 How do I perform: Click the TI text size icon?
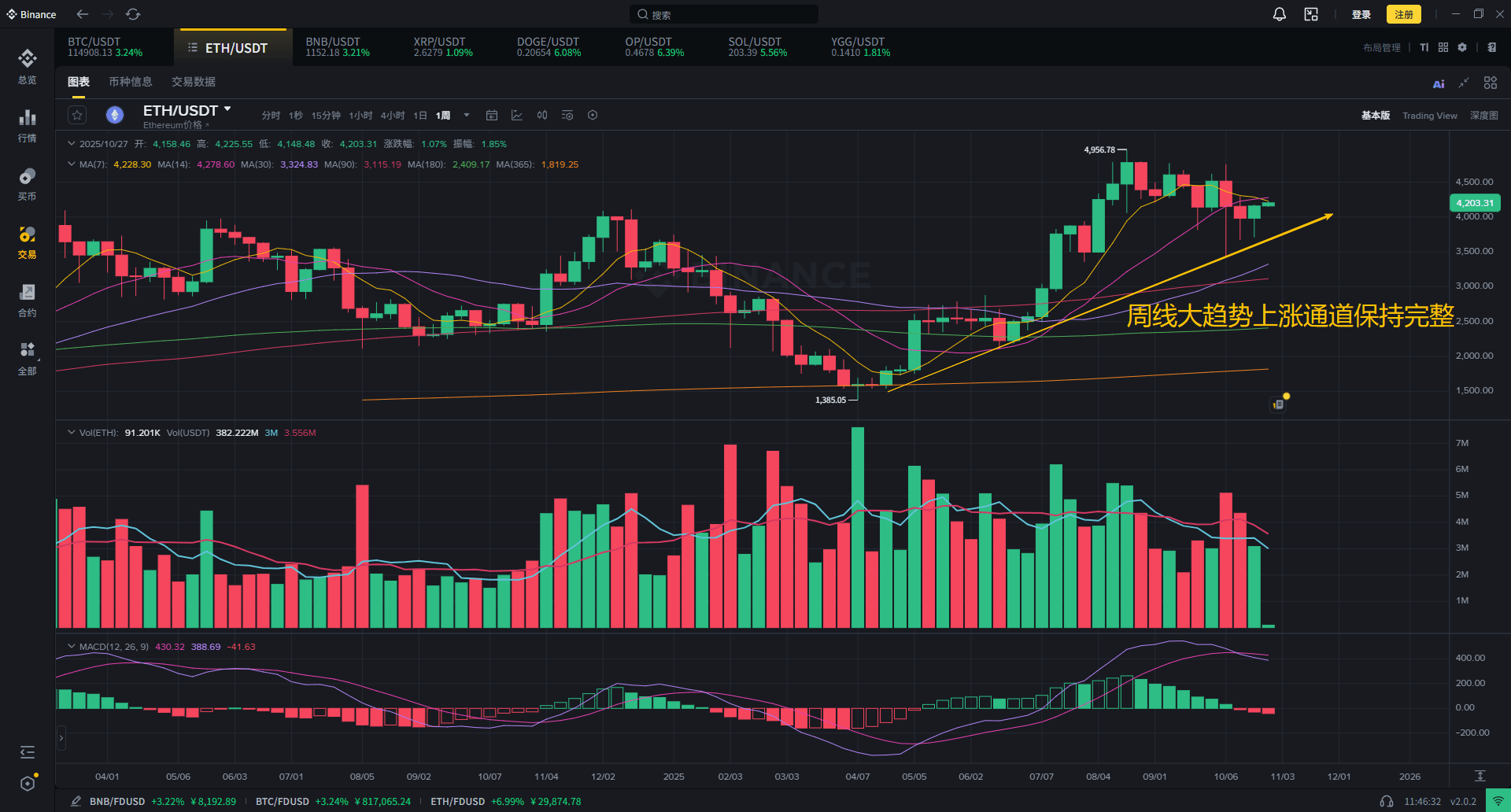[1424, 47]
